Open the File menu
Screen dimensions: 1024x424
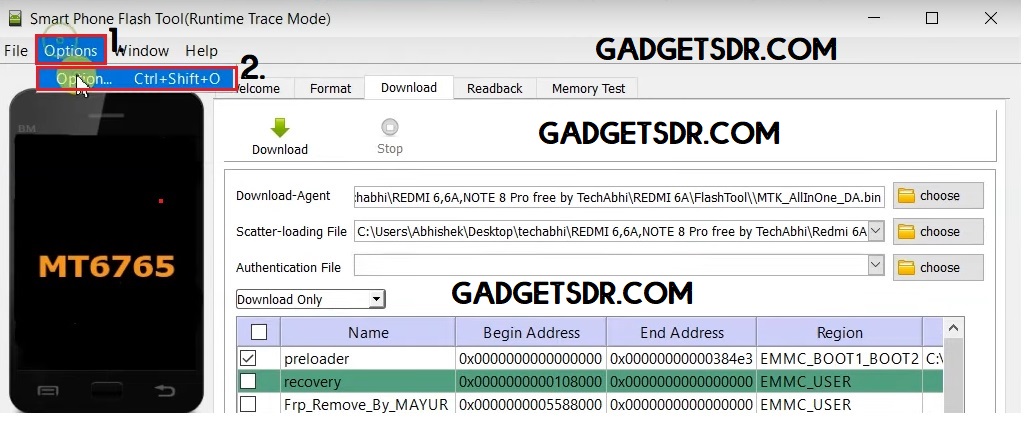(16, 51)
